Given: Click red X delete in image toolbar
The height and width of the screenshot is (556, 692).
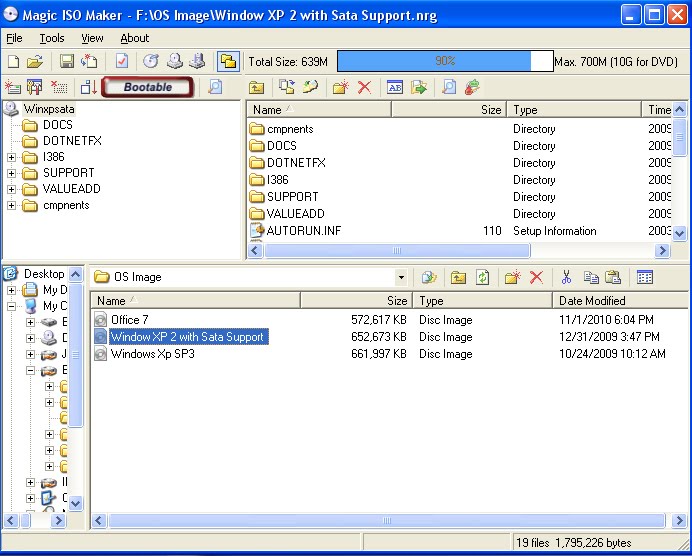Looking at the screenshot, I should click(x=364, y=87).
